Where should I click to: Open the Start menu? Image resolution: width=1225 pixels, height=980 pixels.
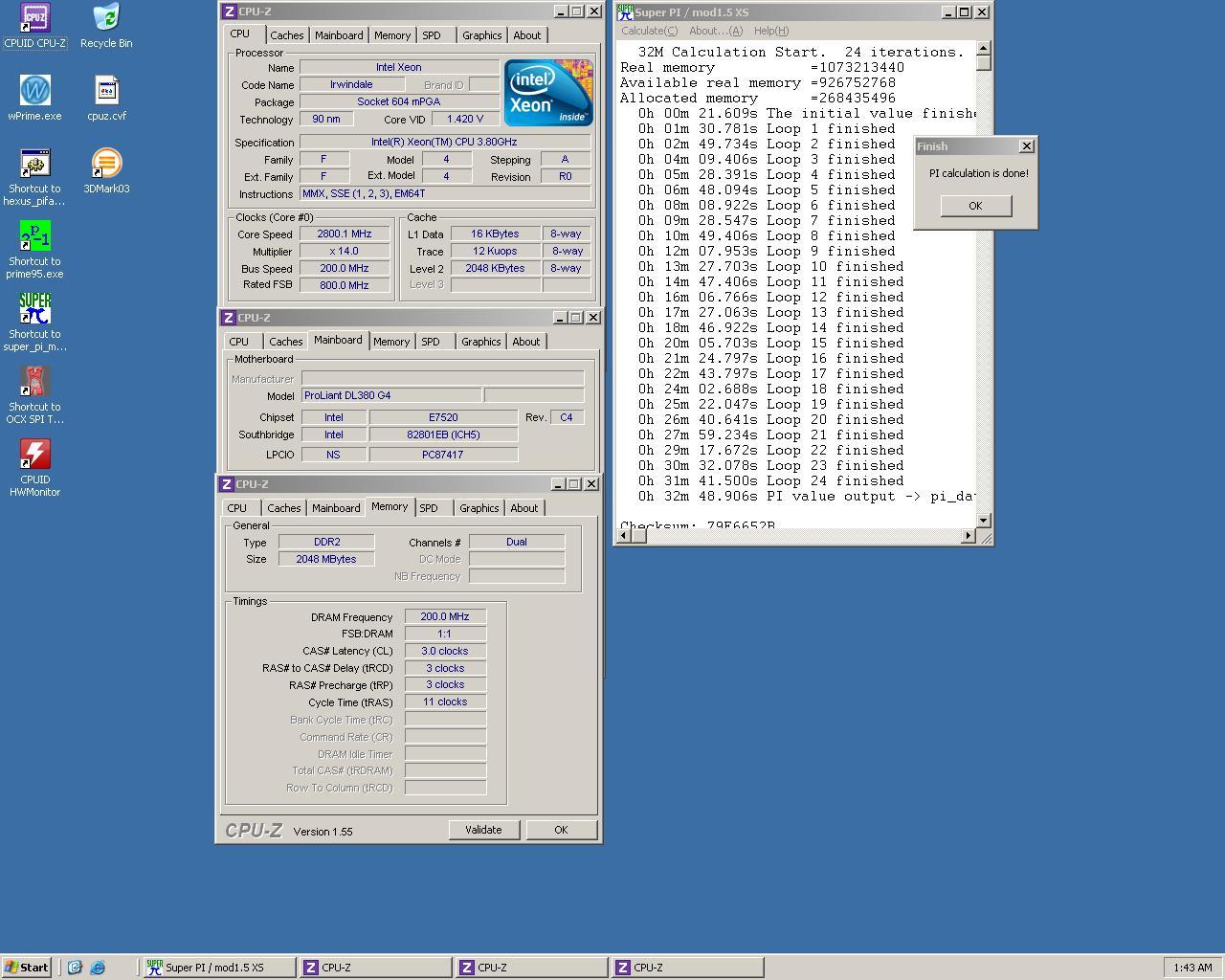tap(26, 968)
